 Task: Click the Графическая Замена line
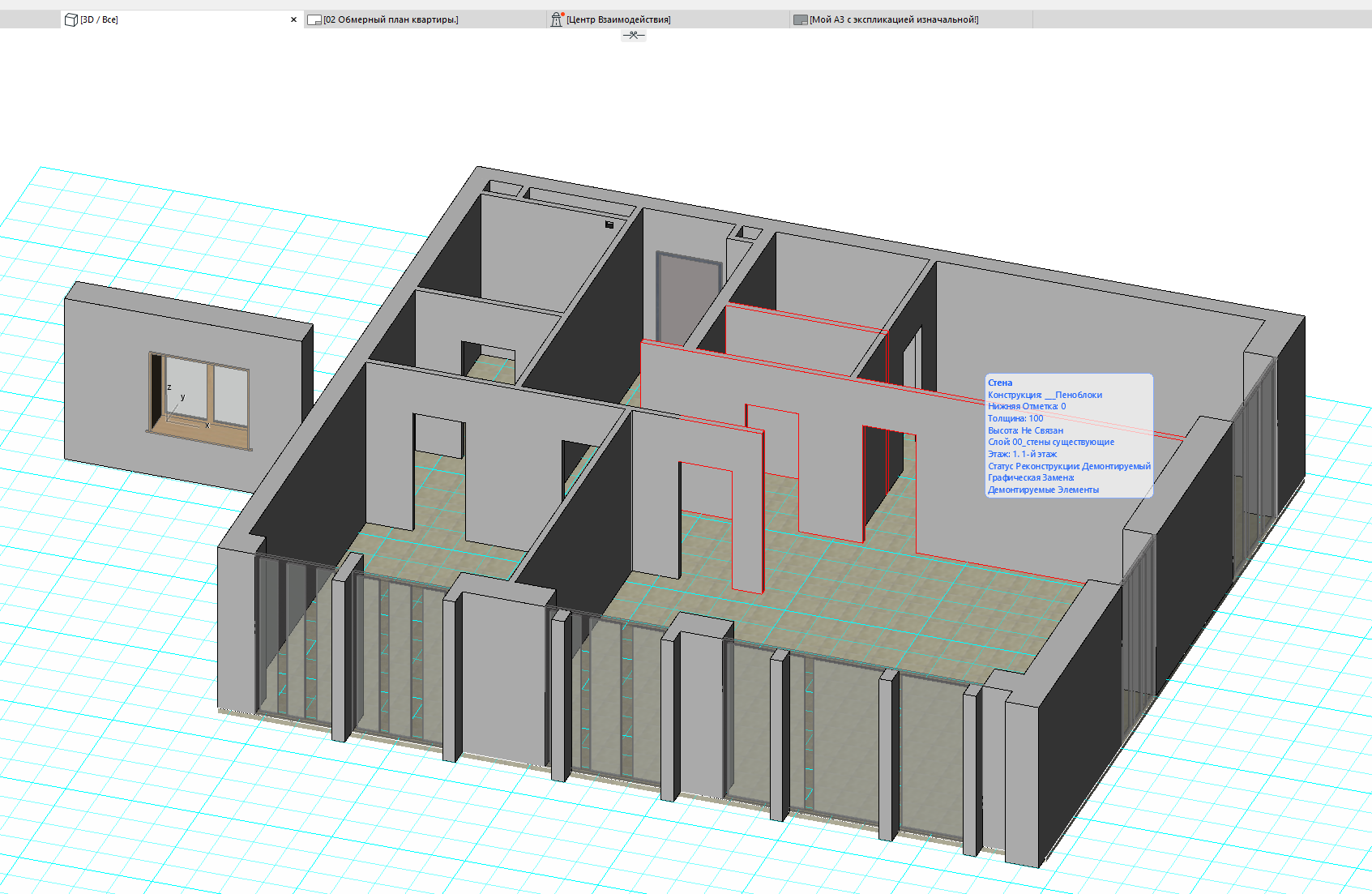tap(1031, 477)
